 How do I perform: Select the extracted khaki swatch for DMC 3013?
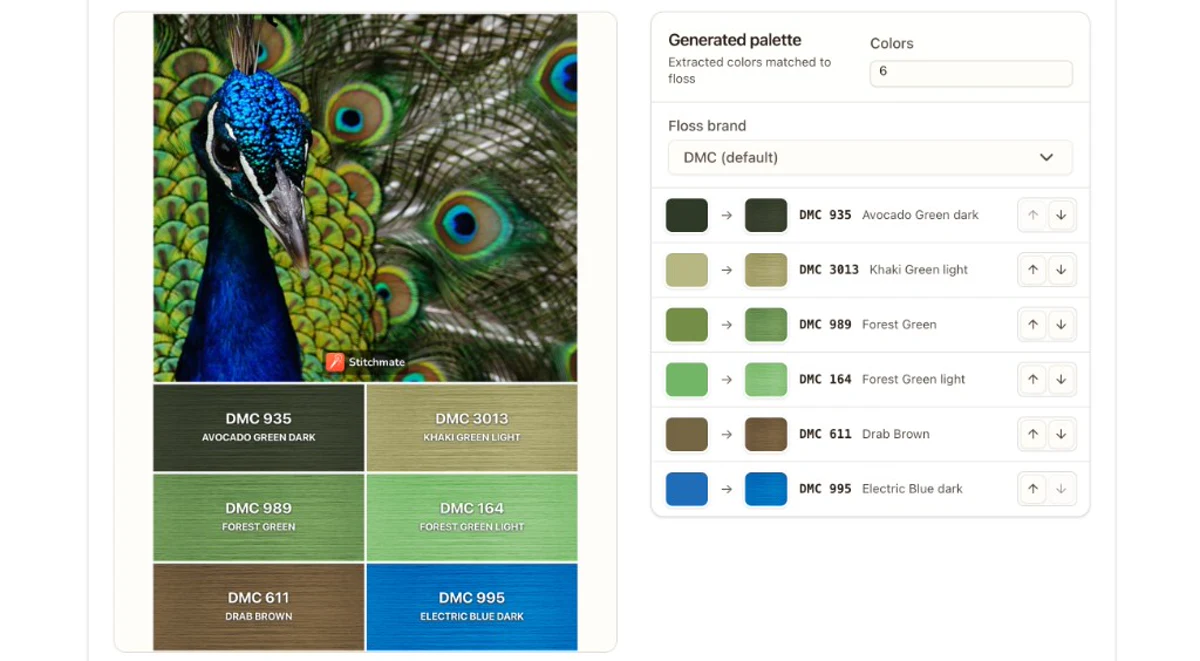687,270
